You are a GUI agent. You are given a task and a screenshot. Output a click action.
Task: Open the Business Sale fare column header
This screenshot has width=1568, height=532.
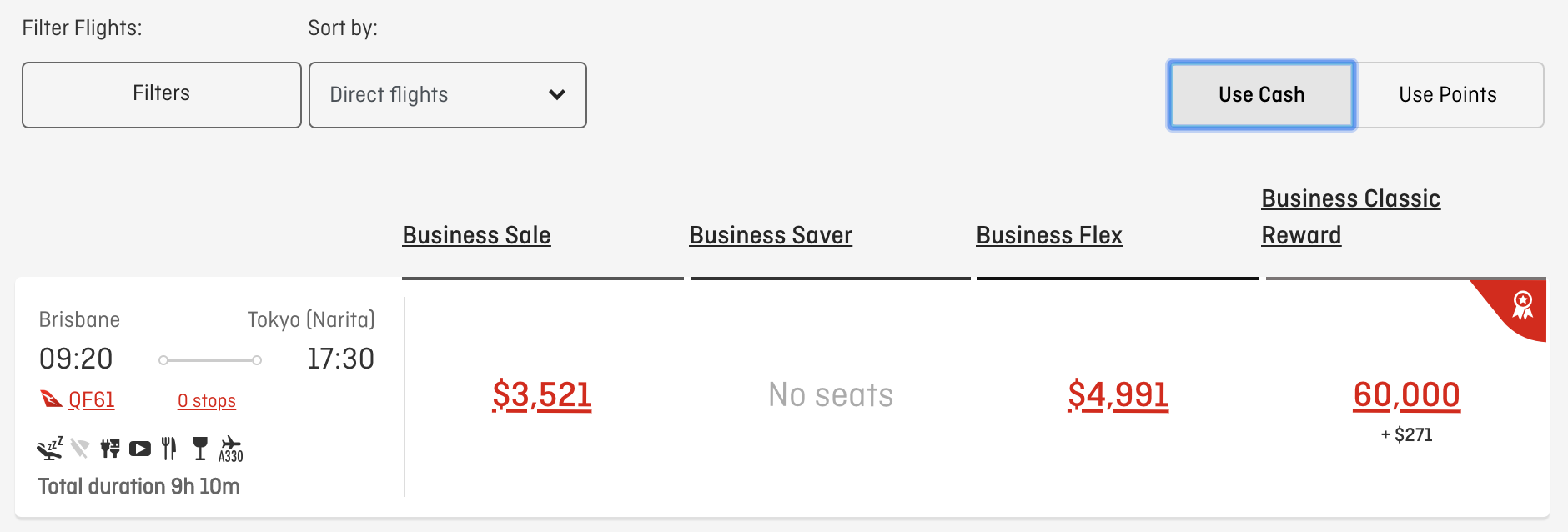tap(476, 235)
